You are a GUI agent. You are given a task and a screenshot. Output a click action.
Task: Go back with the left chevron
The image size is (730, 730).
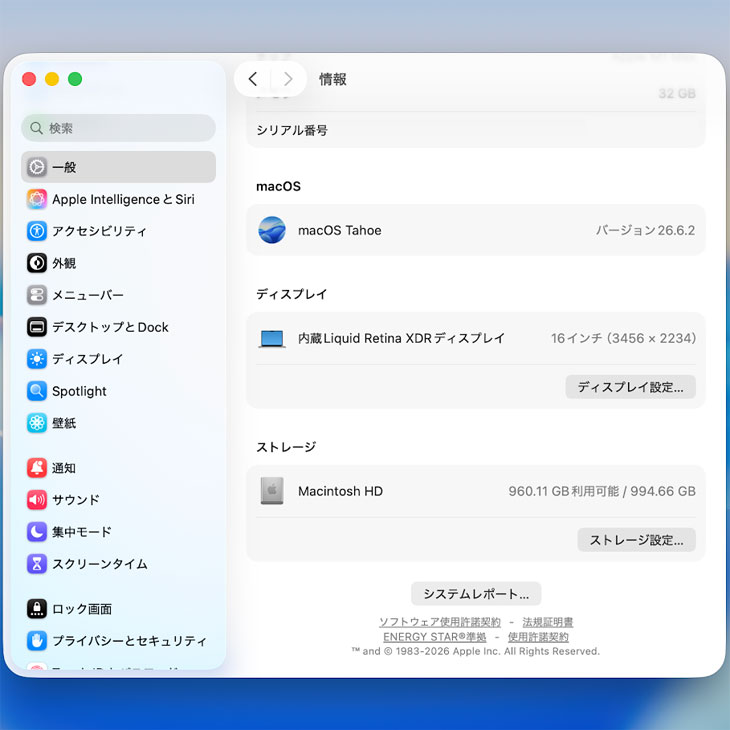click(x=253, y=79)
